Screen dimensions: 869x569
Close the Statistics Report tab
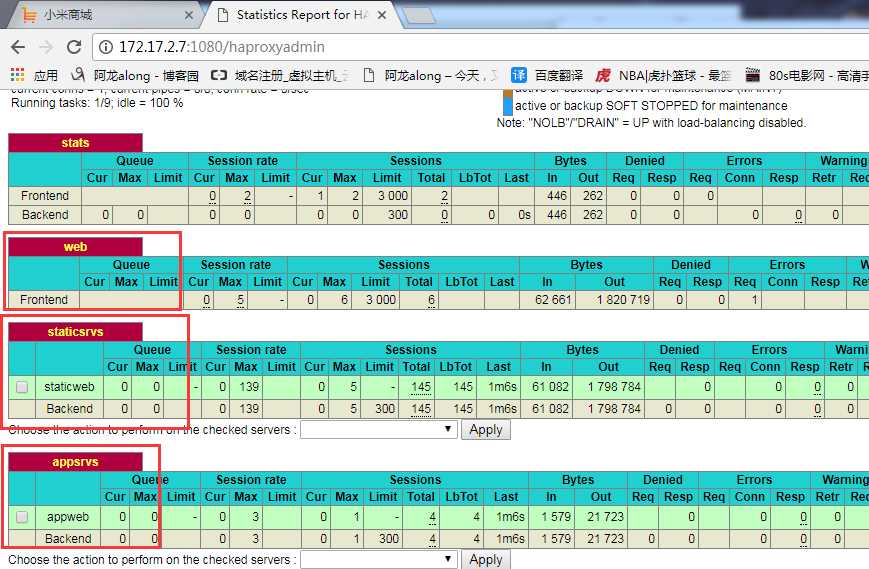click(382, 16)
